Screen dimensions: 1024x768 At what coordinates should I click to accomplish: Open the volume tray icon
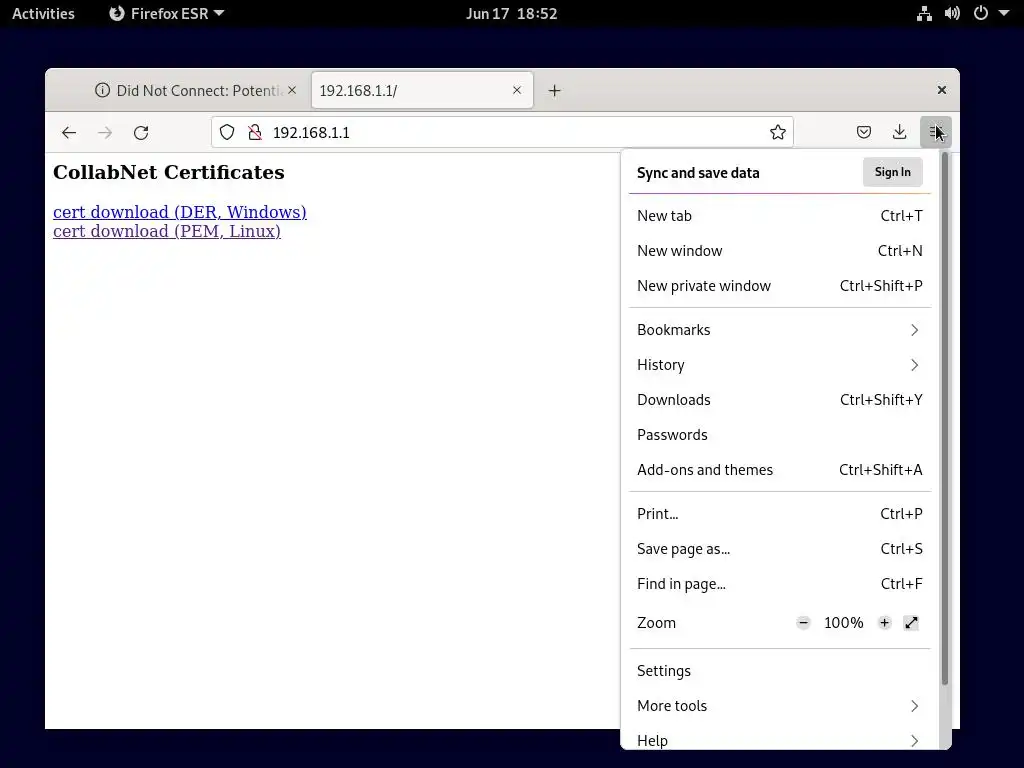pos(952,14)
